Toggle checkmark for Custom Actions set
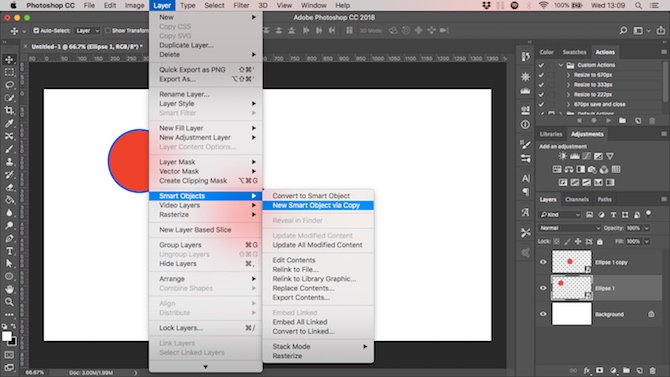The width and height of the screenshot is (670, 377). (541, 65)
